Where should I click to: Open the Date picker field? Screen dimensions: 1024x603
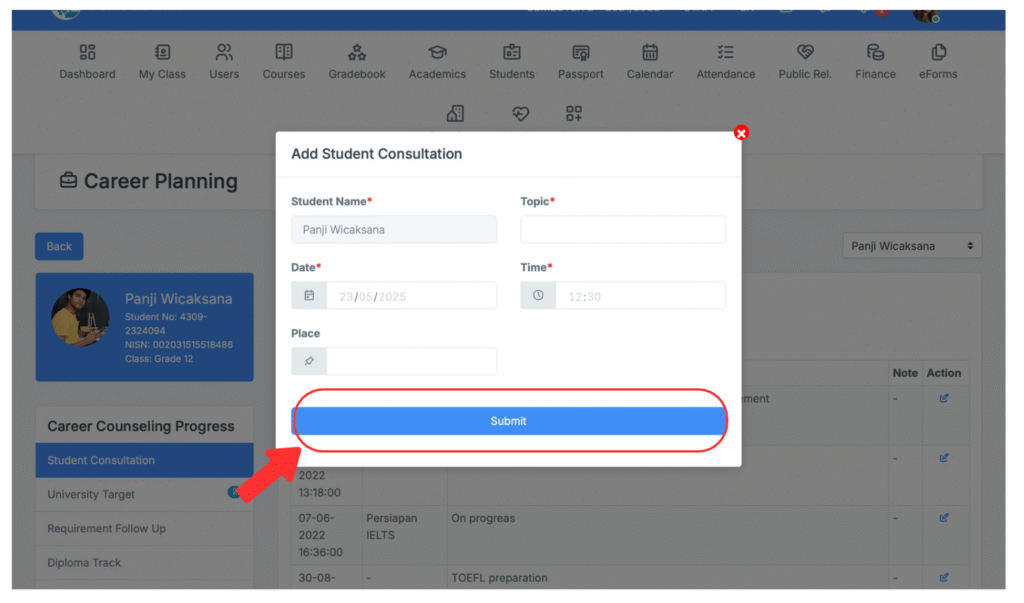tap(410, 296)
